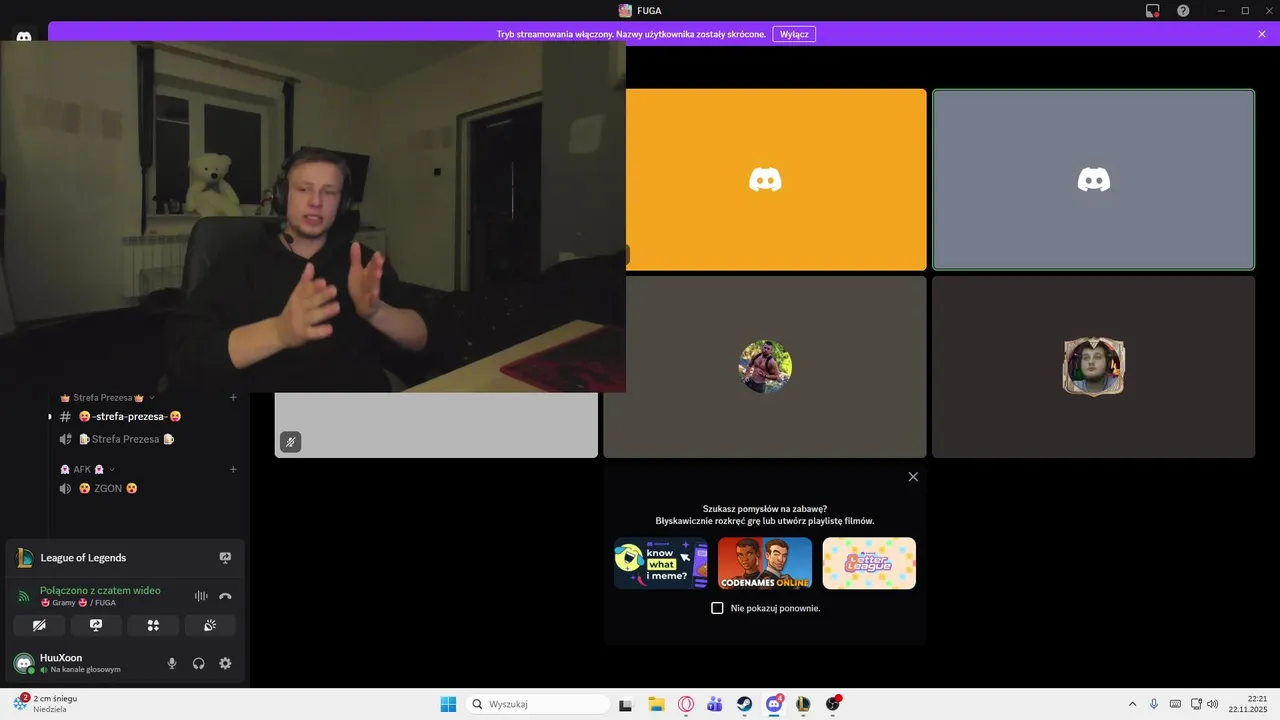Select the gray speaking participant tile

click(x=1093, y=180)
